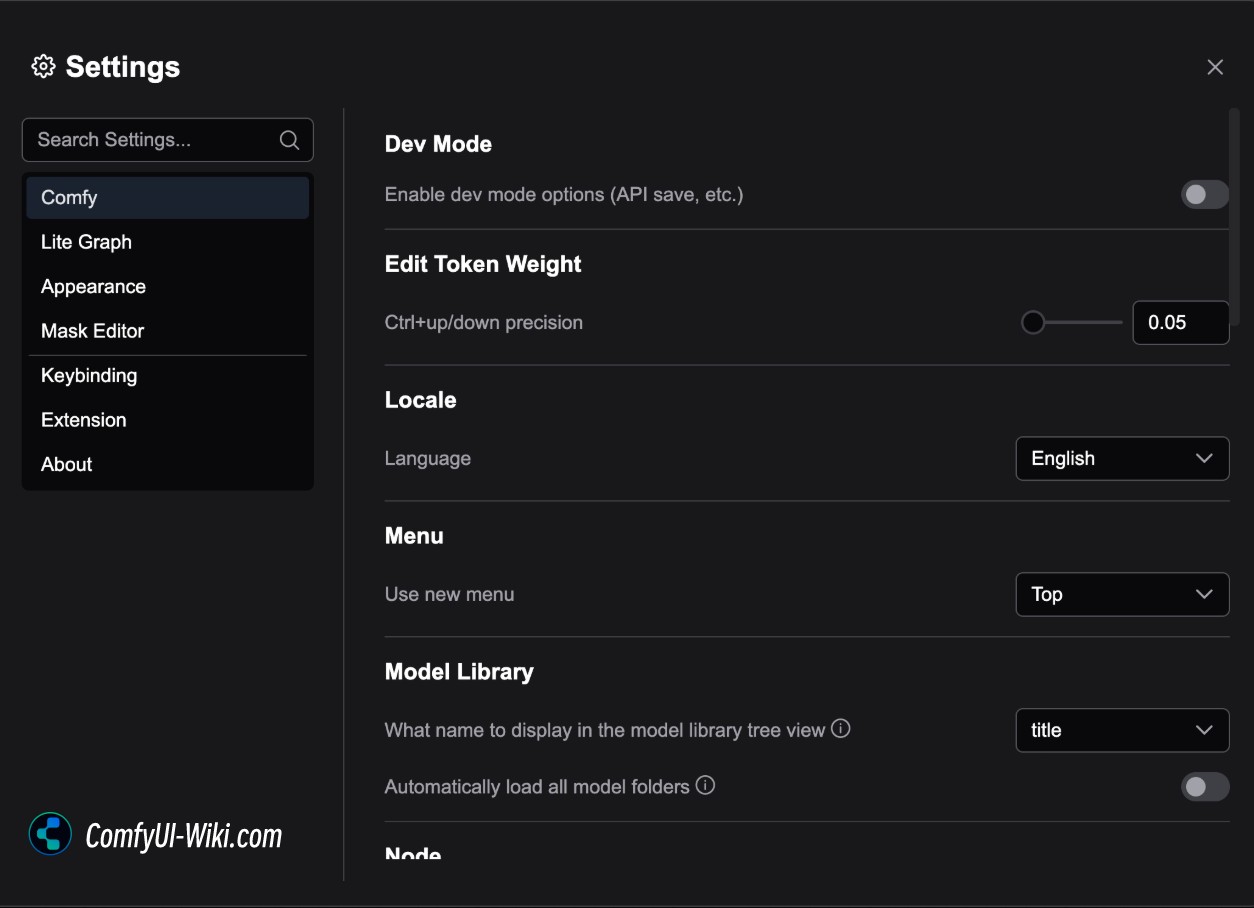Toggle Automatically load all model folders

(x=1205, y=787)
